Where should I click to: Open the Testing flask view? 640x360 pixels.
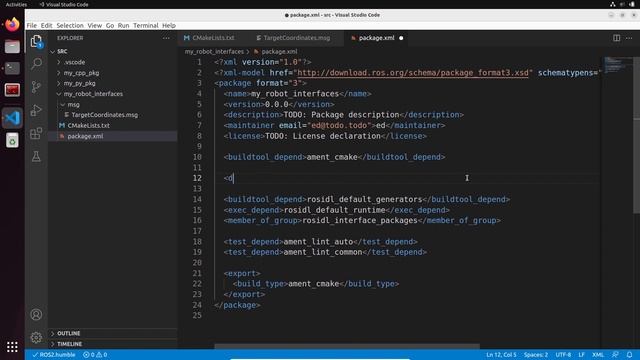tap(36, 156)
